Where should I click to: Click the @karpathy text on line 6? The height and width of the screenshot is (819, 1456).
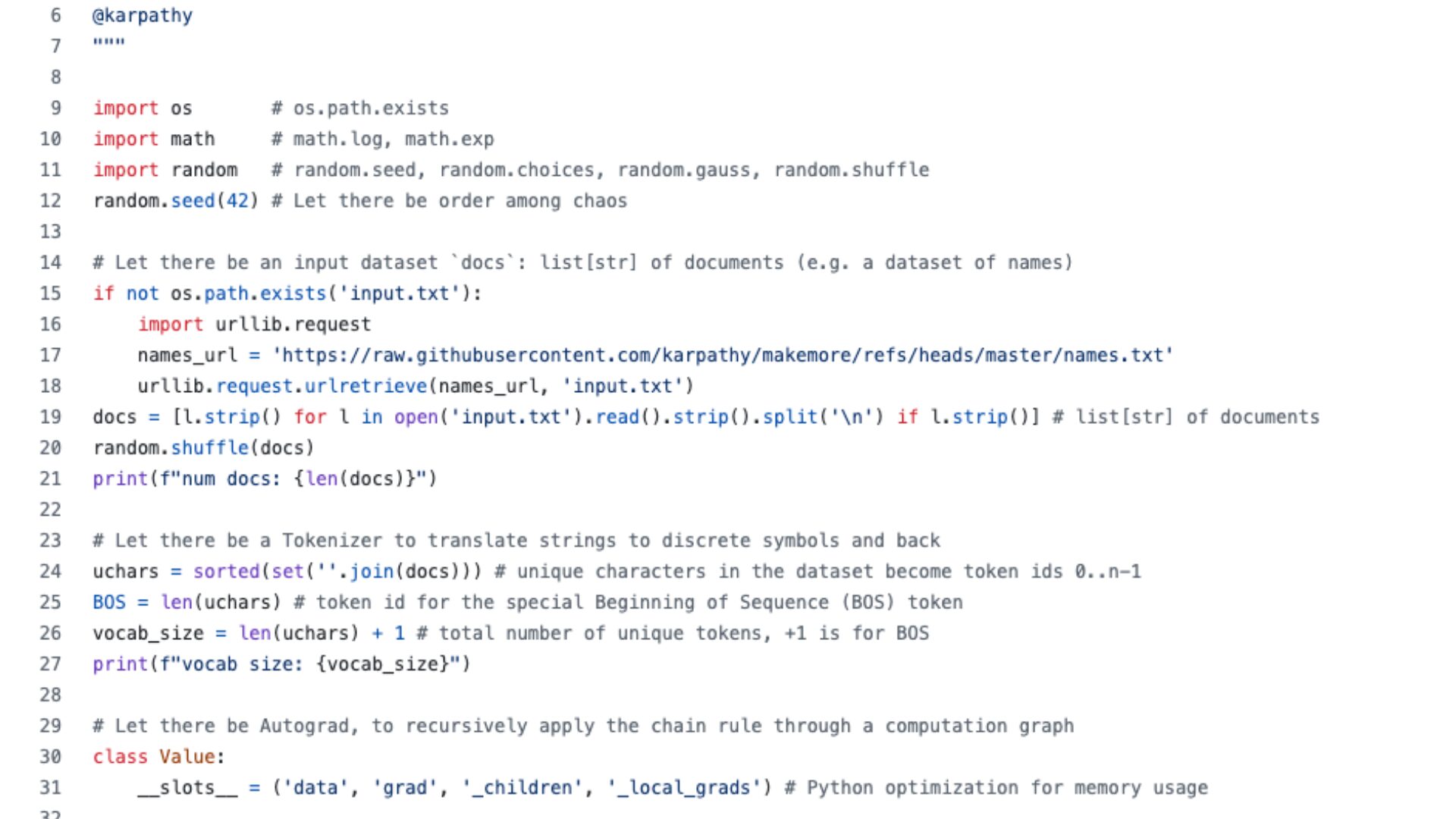pyautogui.click(x=143, y=15)
